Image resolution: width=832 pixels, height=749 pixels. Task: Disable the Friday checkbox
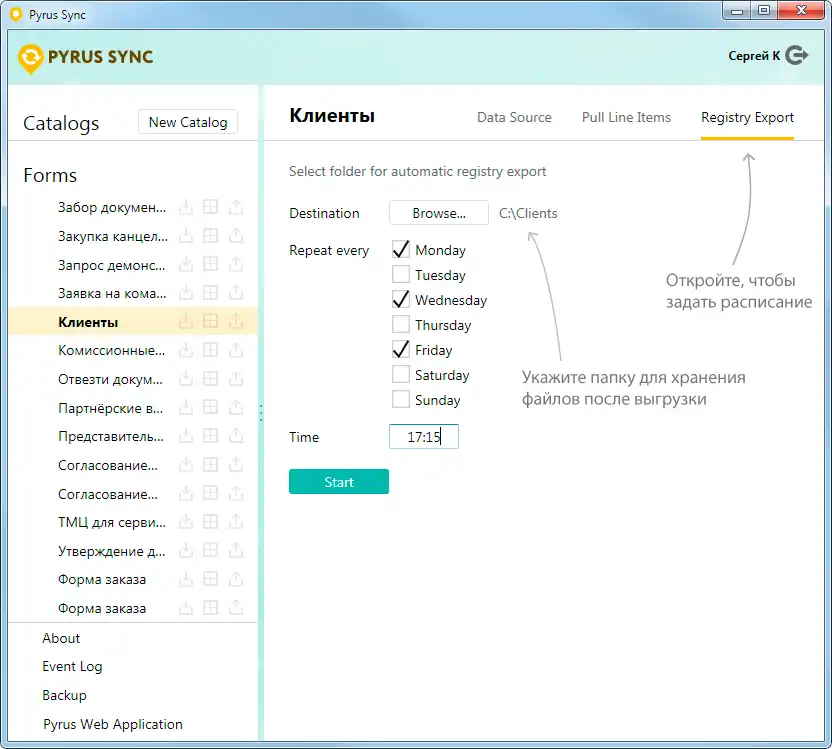coord(401,349)
